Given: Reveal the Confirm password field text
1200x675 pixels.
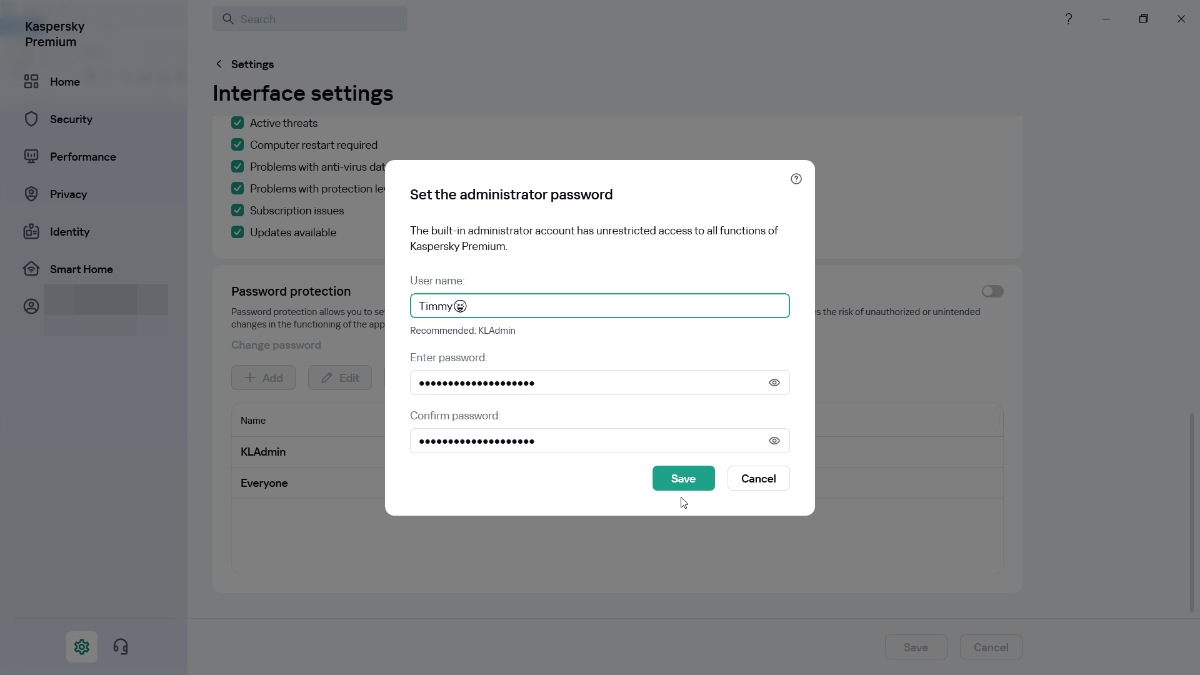Looking at the screenshot, I should pyautogui.click(x=774, y=441).
